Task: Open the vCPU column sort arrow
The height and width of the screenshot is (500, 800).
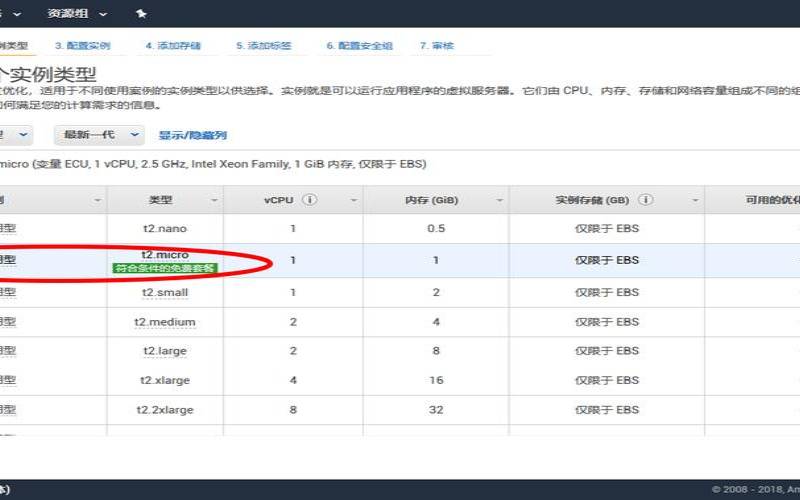Action: [x=354, y=201]
